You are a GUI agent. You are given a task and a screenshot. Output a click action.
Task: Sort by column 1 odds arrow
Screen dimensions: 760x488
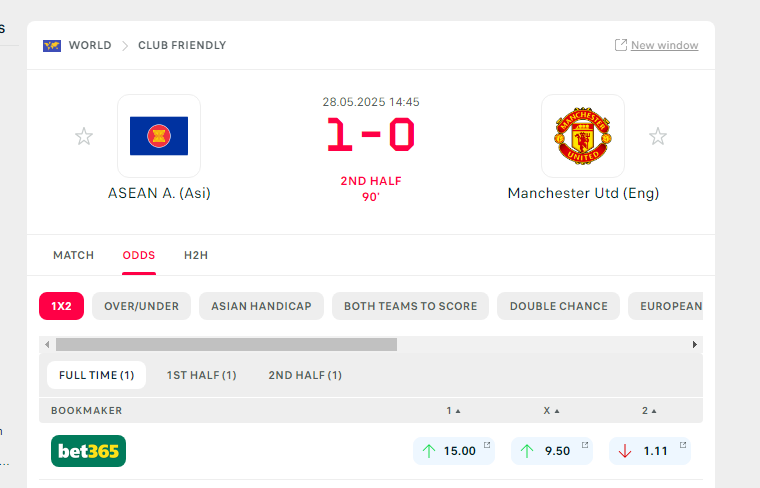pos(458,411)
